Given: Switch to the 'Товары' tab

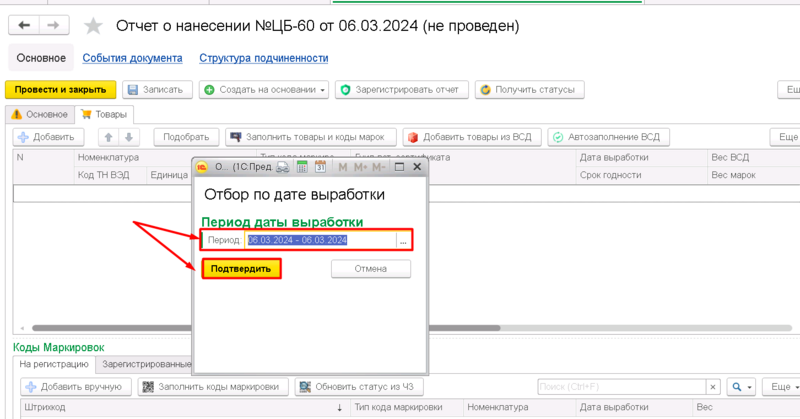Looking at the screenshot, I should (x=103, y=115).
